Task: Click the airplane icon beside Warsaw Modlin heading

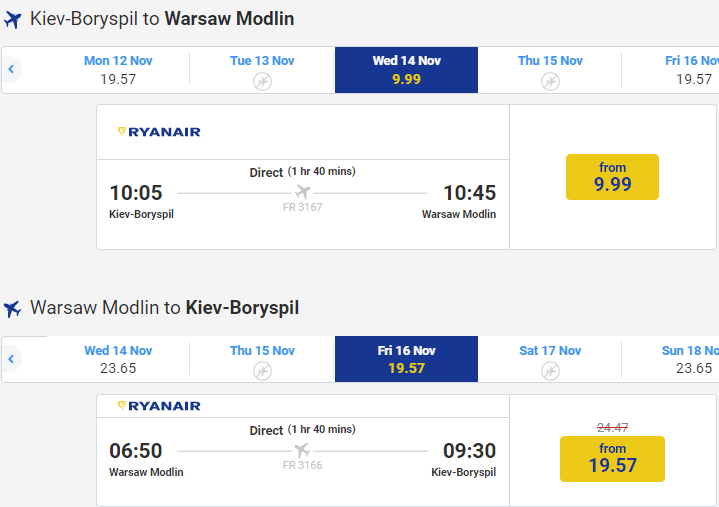Action: pyautogui.click(x=13, y=309)
